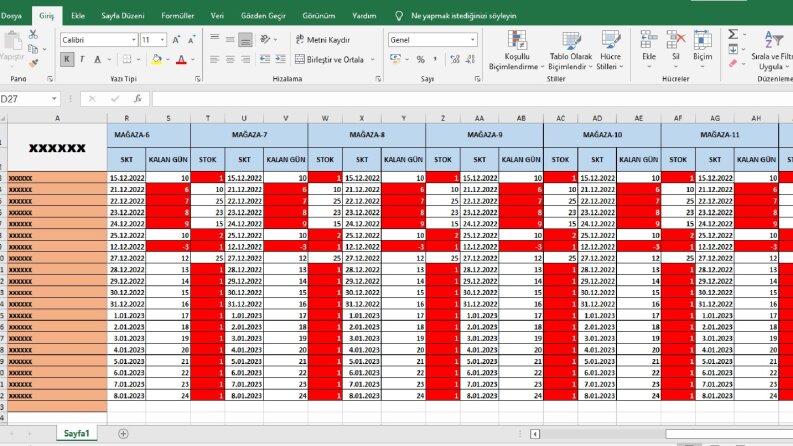793x446 pixels.
Task: Click Sil delete cells button
Action: click(x=676, y=50)
